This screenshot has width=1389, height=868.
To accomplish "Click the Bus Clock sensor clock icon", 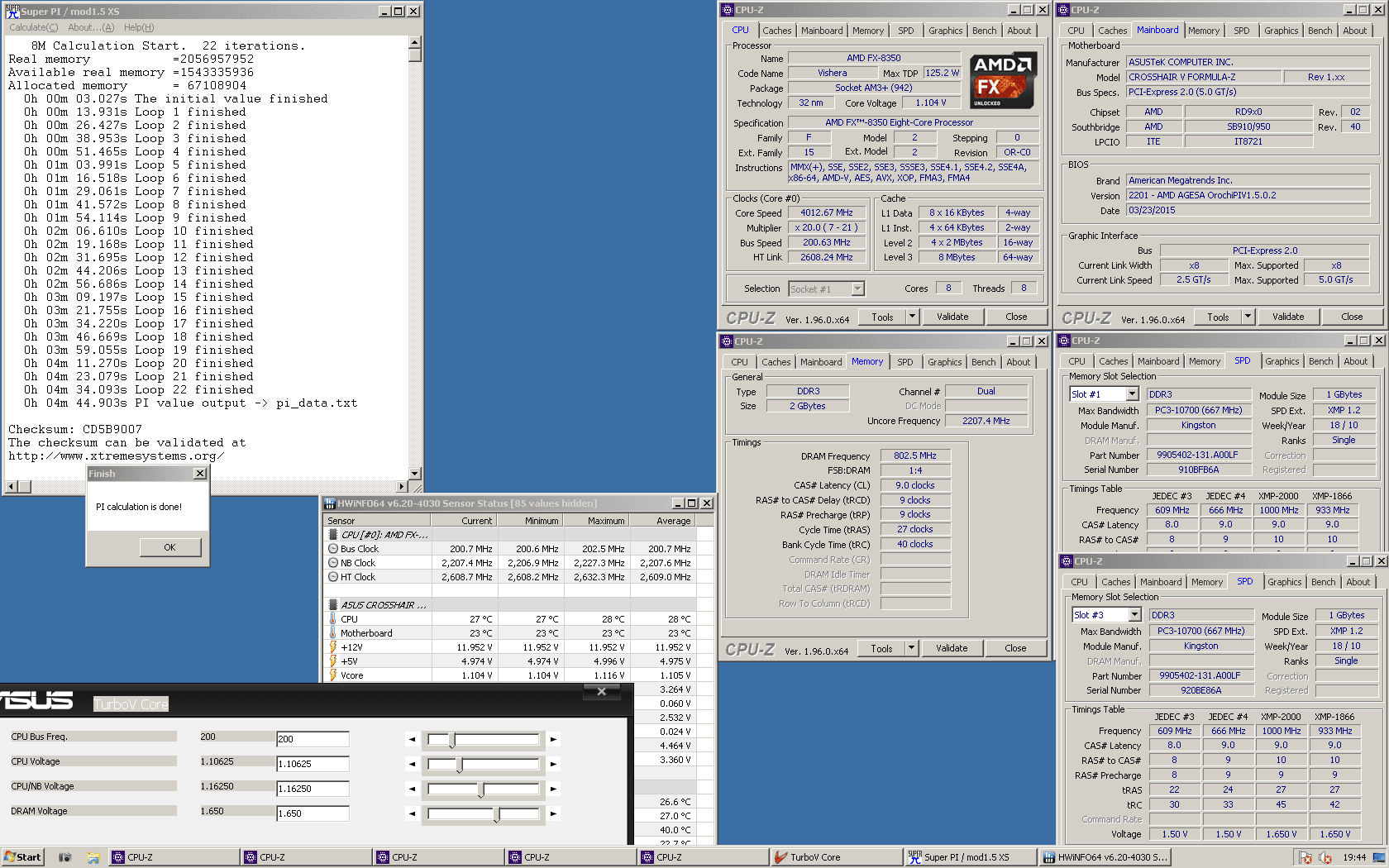I will [x=333, y=549].
